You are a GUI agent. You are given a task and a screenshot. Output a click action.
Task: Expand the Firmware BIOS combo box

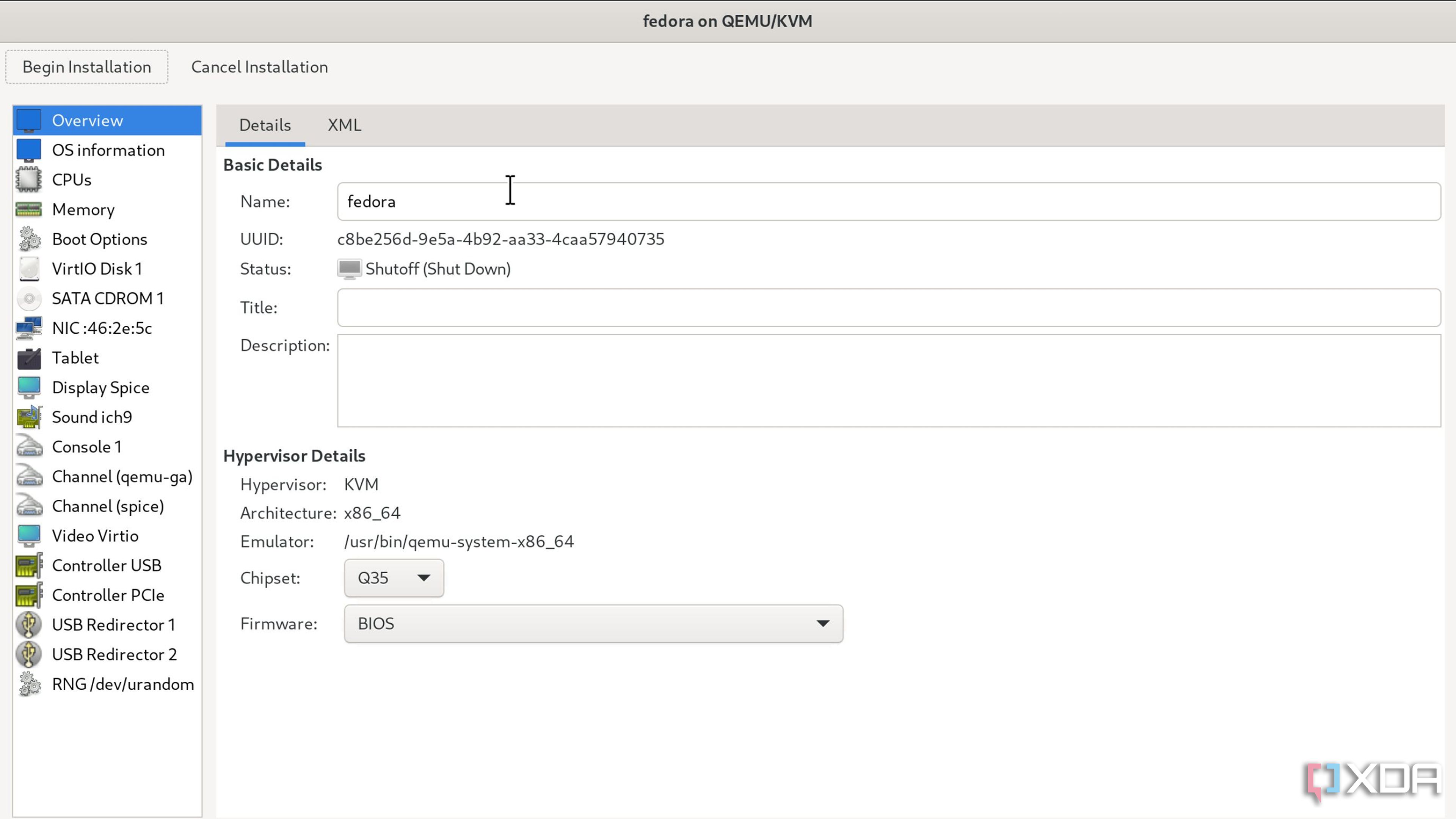tap(593, 623)
